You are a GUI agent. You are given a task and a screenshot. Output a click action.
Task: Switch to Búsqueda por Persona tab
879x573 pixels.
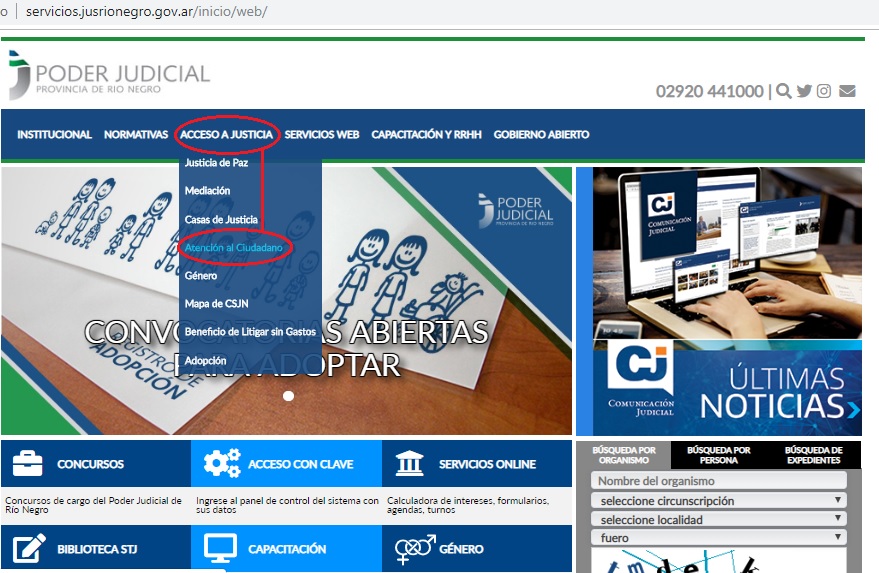(x=719, y=455)
